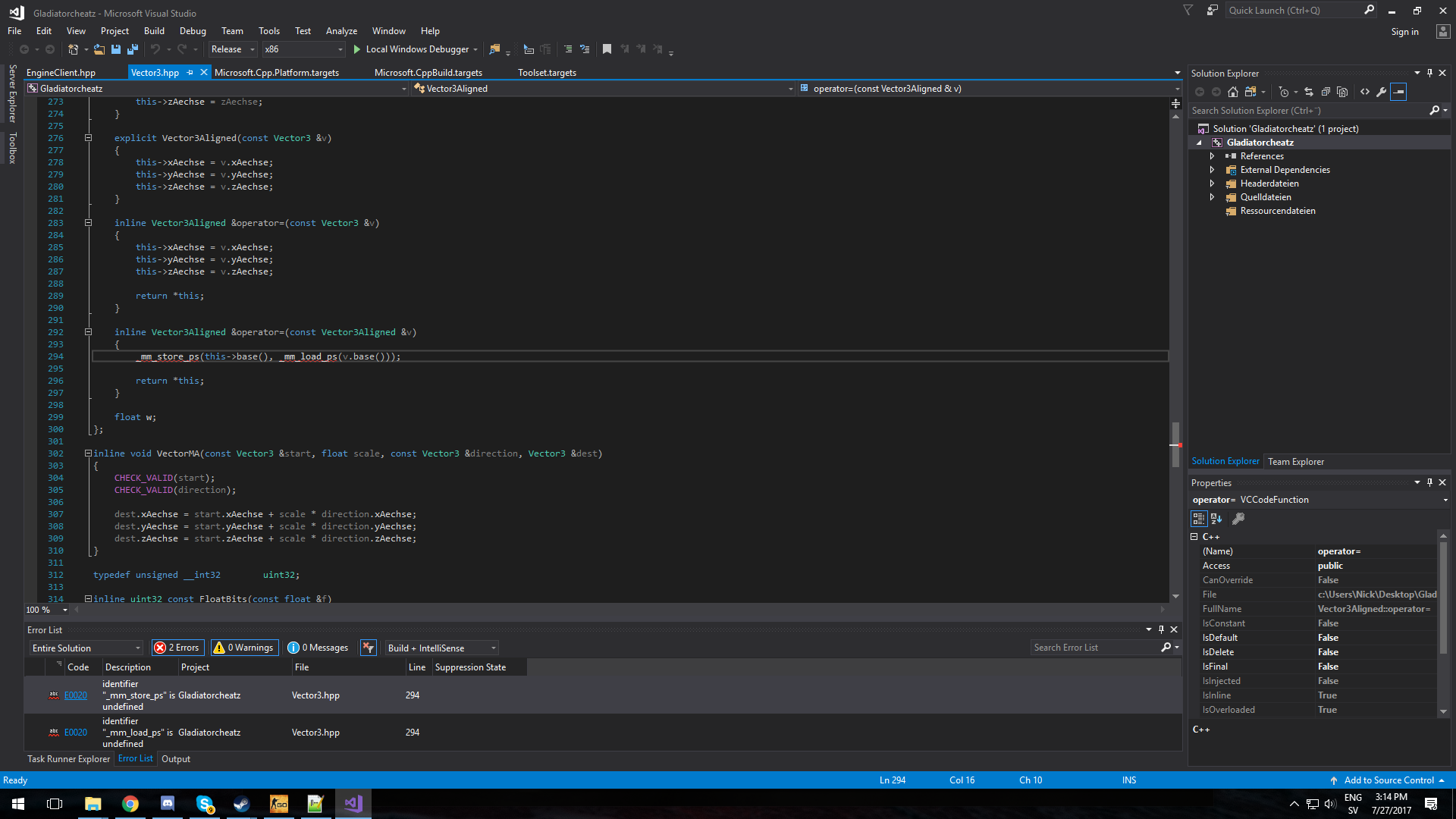Toggle the 0 Messages filter button
1456x819 pixels.
[318, 648]
